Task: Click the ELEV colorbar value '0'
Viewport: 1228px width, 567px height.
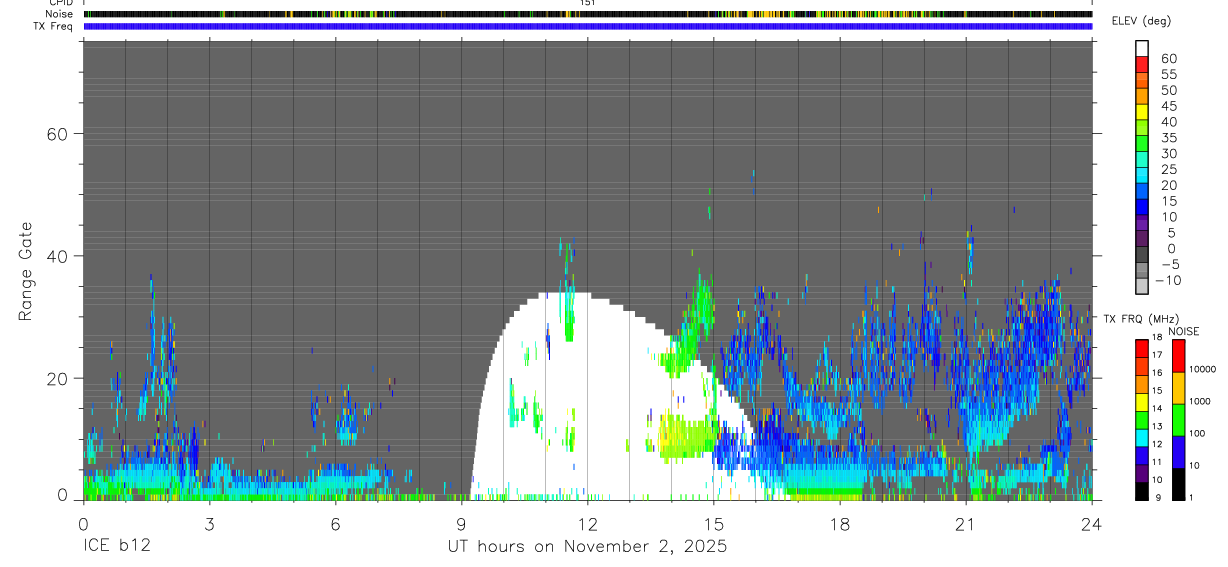Action: (x=1172, y=249)
